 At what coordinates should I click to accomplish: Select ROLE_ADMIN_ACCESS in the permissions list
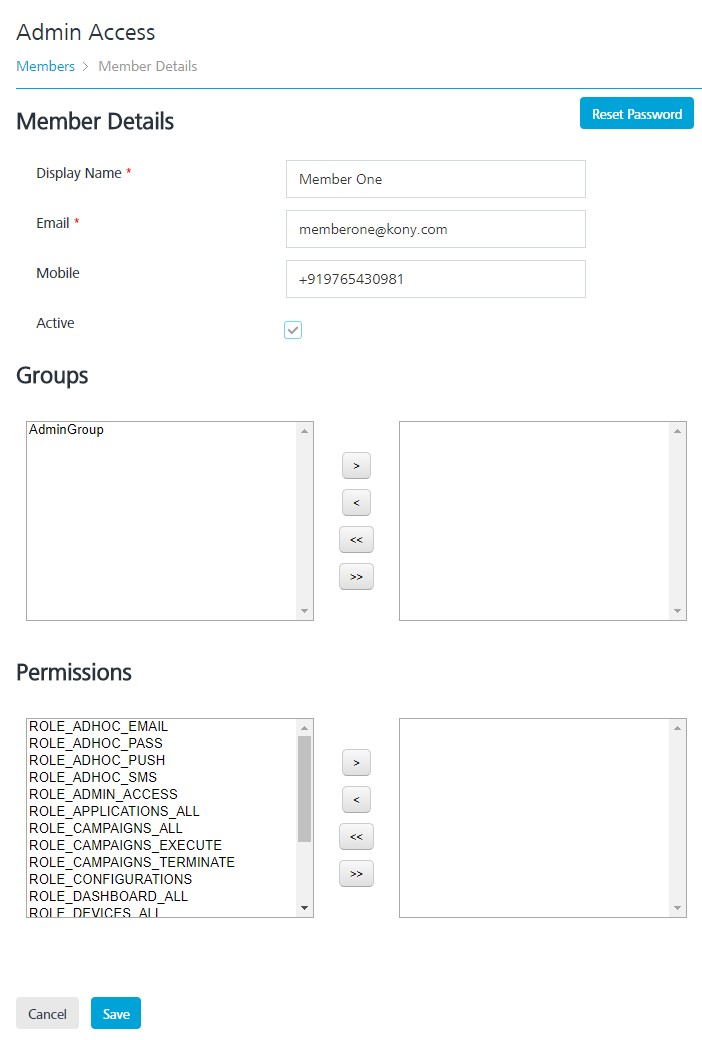103,794
